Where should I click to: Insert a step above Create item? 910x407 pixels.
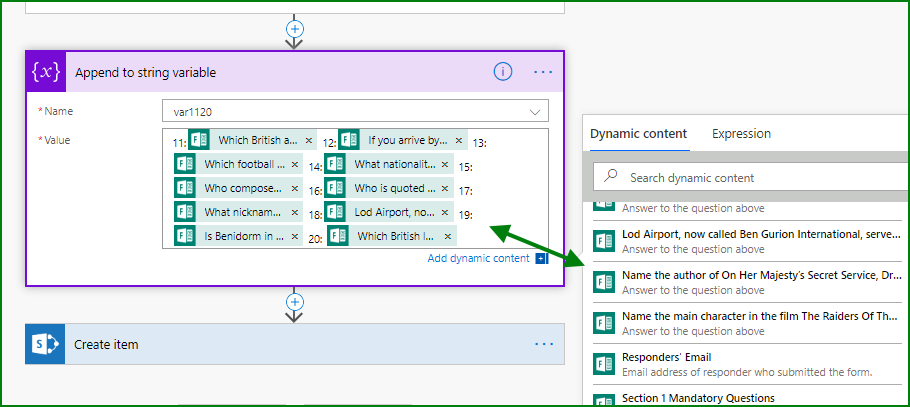[295, 302]
